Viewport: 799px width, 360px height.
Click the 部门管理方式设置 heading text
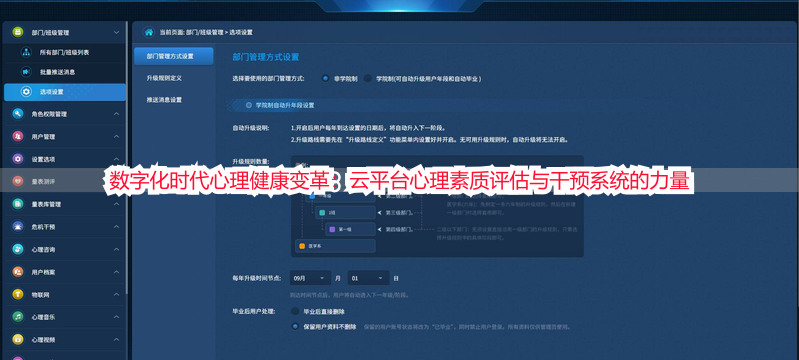[x=265, y=57]
